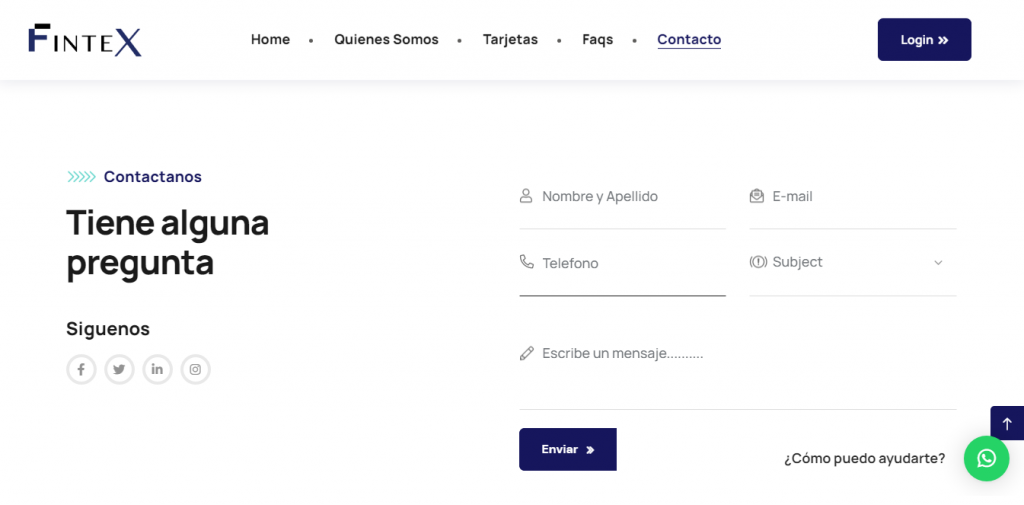Select the Contacto nav link
Viewport: 1024px width, 505px height.
click(x=689, y=40)
